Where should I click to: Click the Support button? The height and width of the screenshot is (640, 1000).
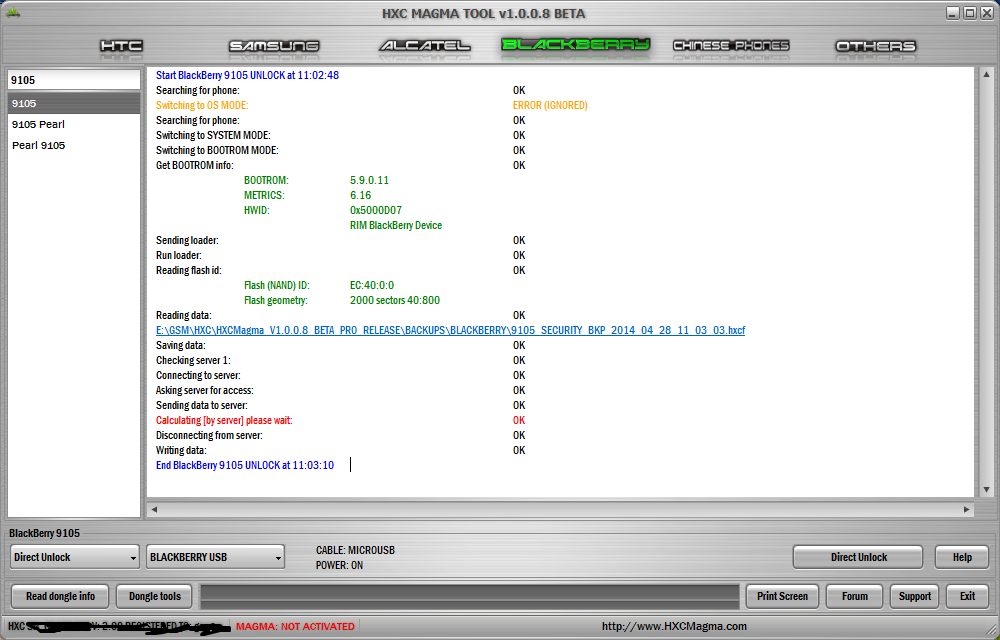pos(915,597)
